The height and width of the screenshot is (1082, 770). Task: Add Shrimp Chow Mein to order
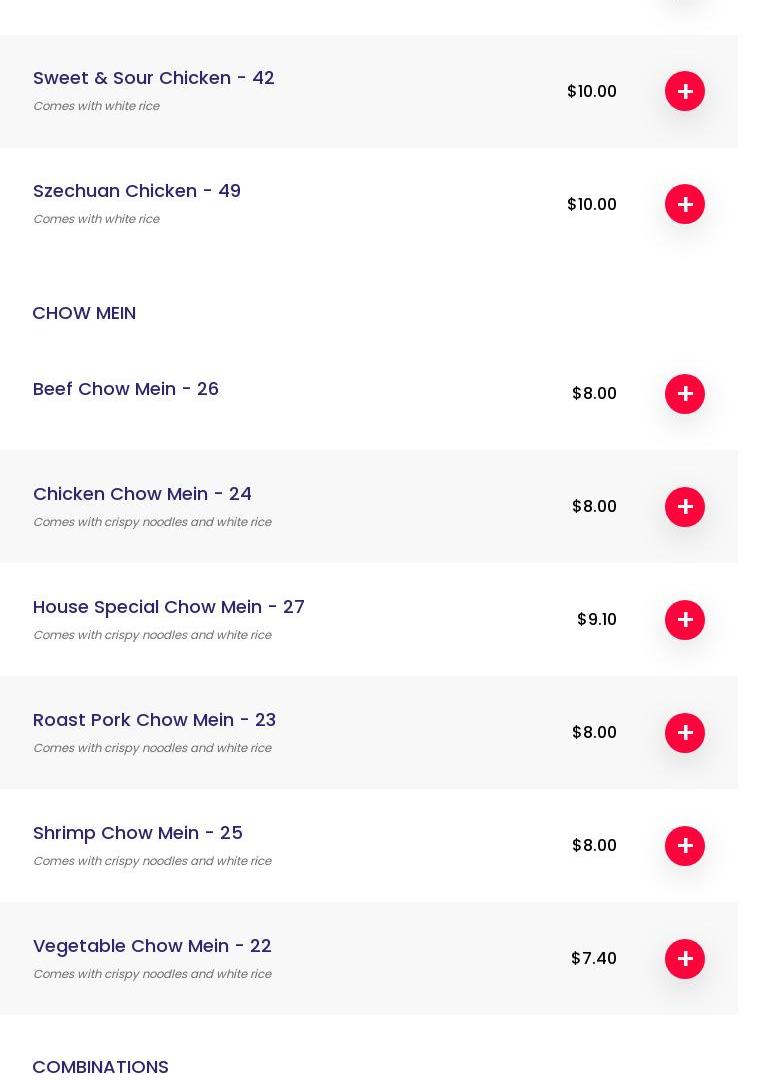(684, 846)
